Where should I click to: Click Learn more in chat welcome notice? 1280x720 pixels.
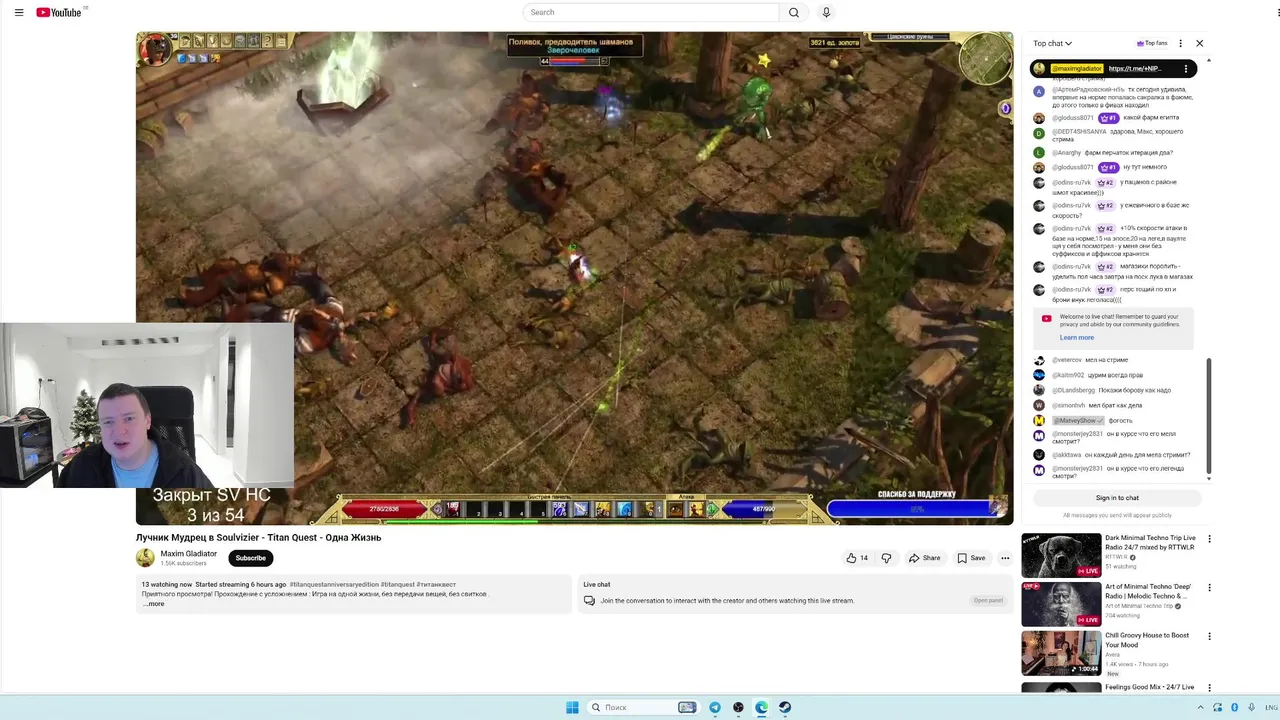click(x=1077, y=337)
